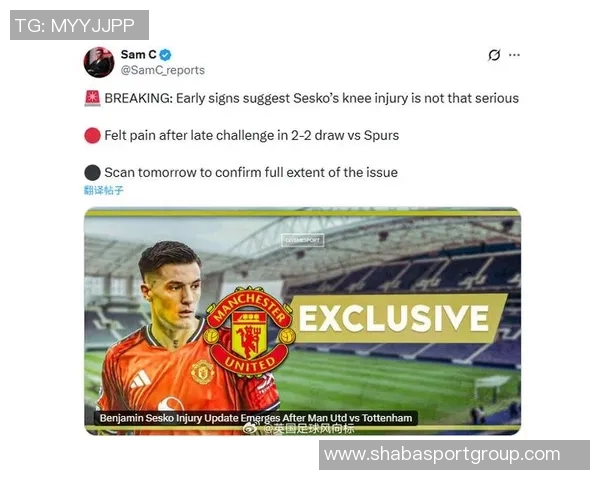Screen dimensions: 600x480
Task: Click the Sam C display name
Action: click(139, 55)
